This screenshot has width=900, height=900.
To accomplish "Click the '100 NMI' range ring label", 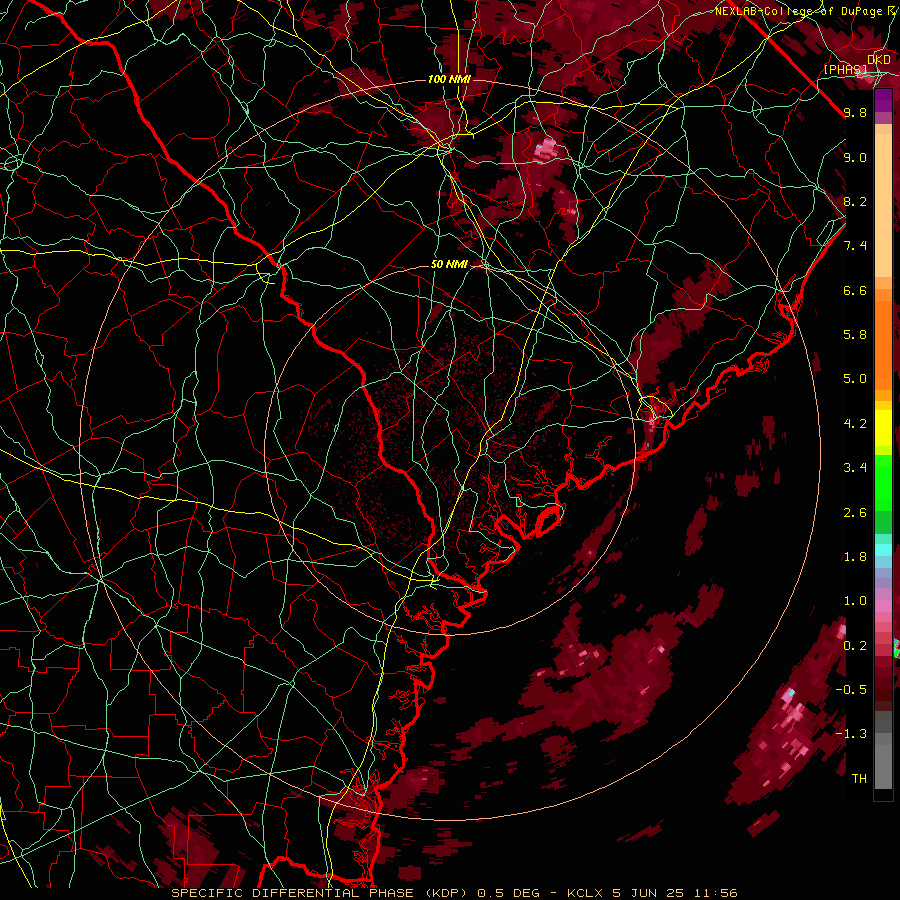I will 449,79.
